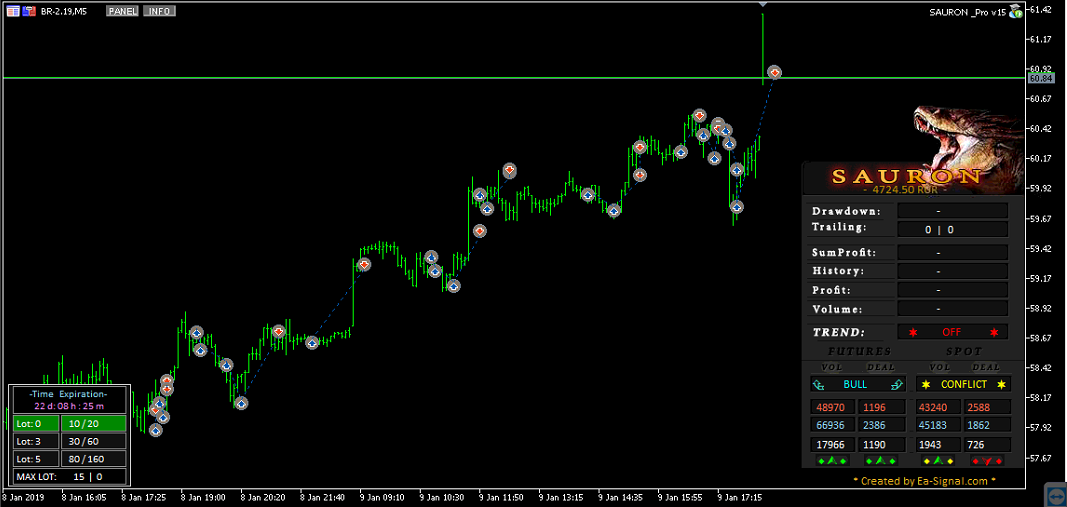The height and width of the screenshot is (507, 1067).
Task: Click the Volume value field
Action: 952,309
